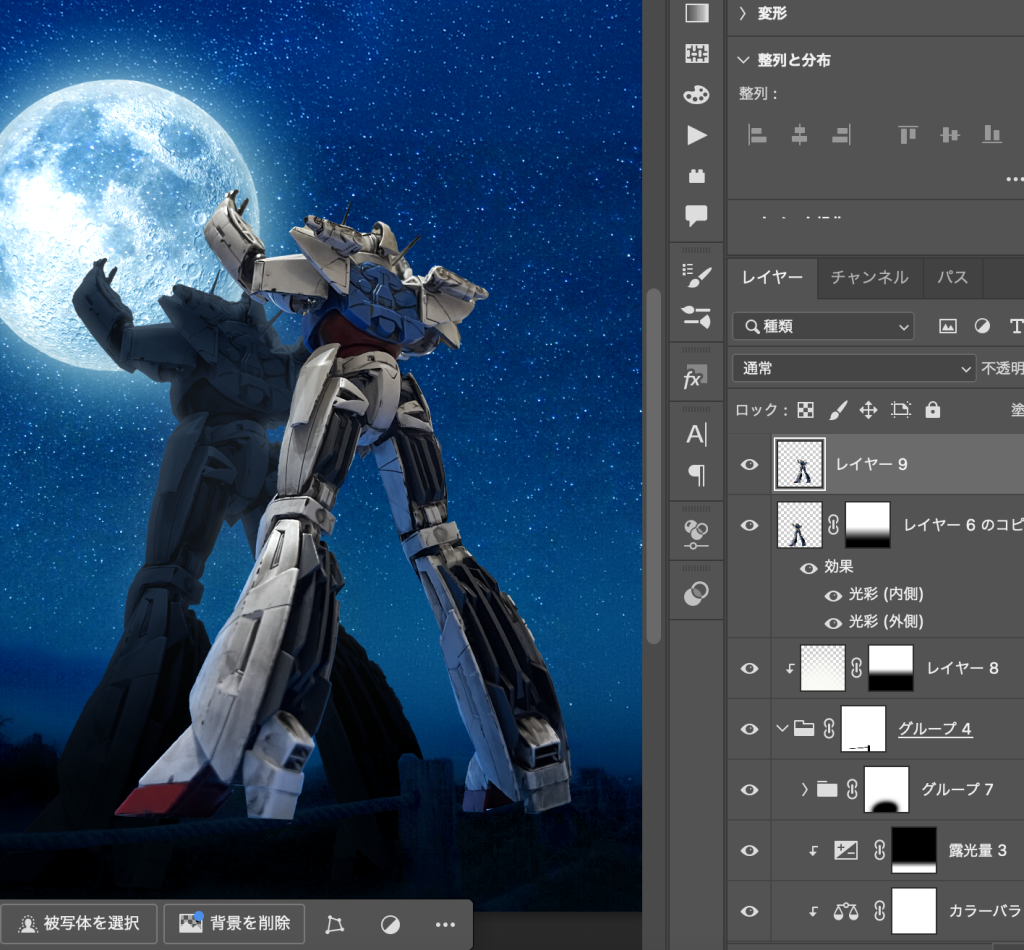Open the Actions panel play icon
Screen dimensions: 1024x950
click(695, 136)
